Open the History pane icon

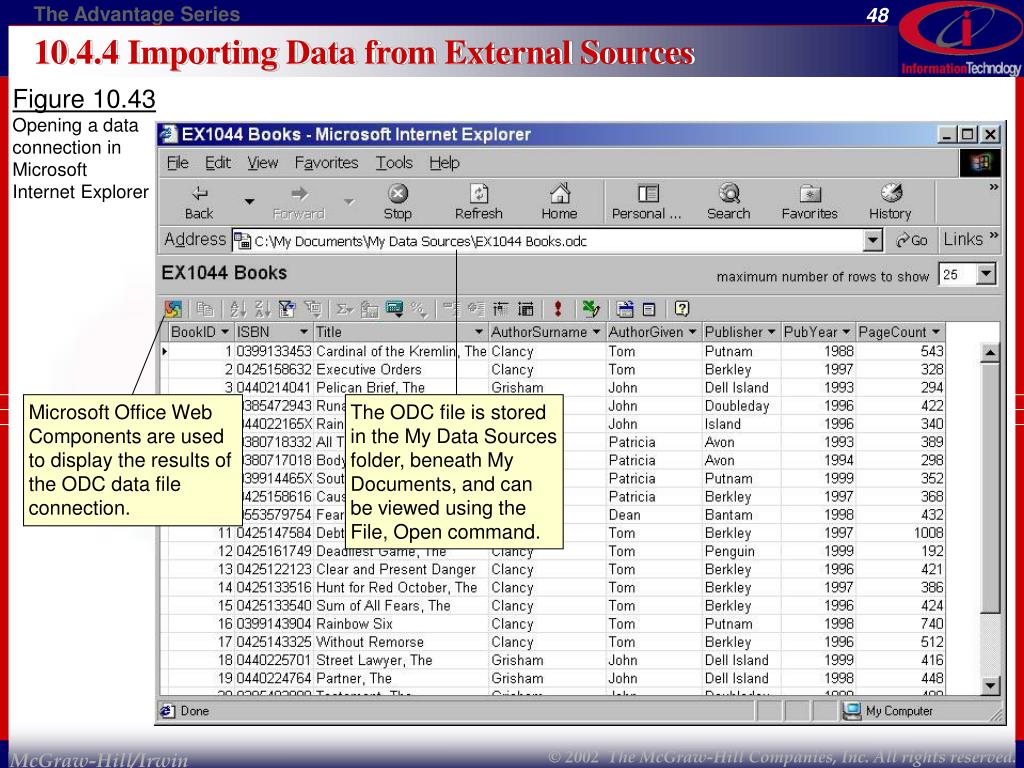click(x=891, y=194)
